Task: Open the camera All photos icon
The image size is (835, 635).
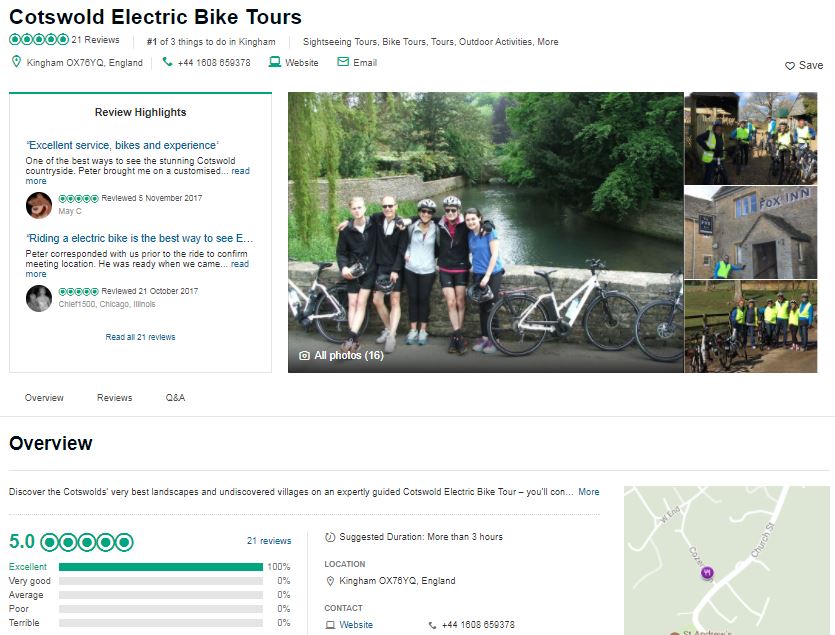Action: [x=305, y=355]
